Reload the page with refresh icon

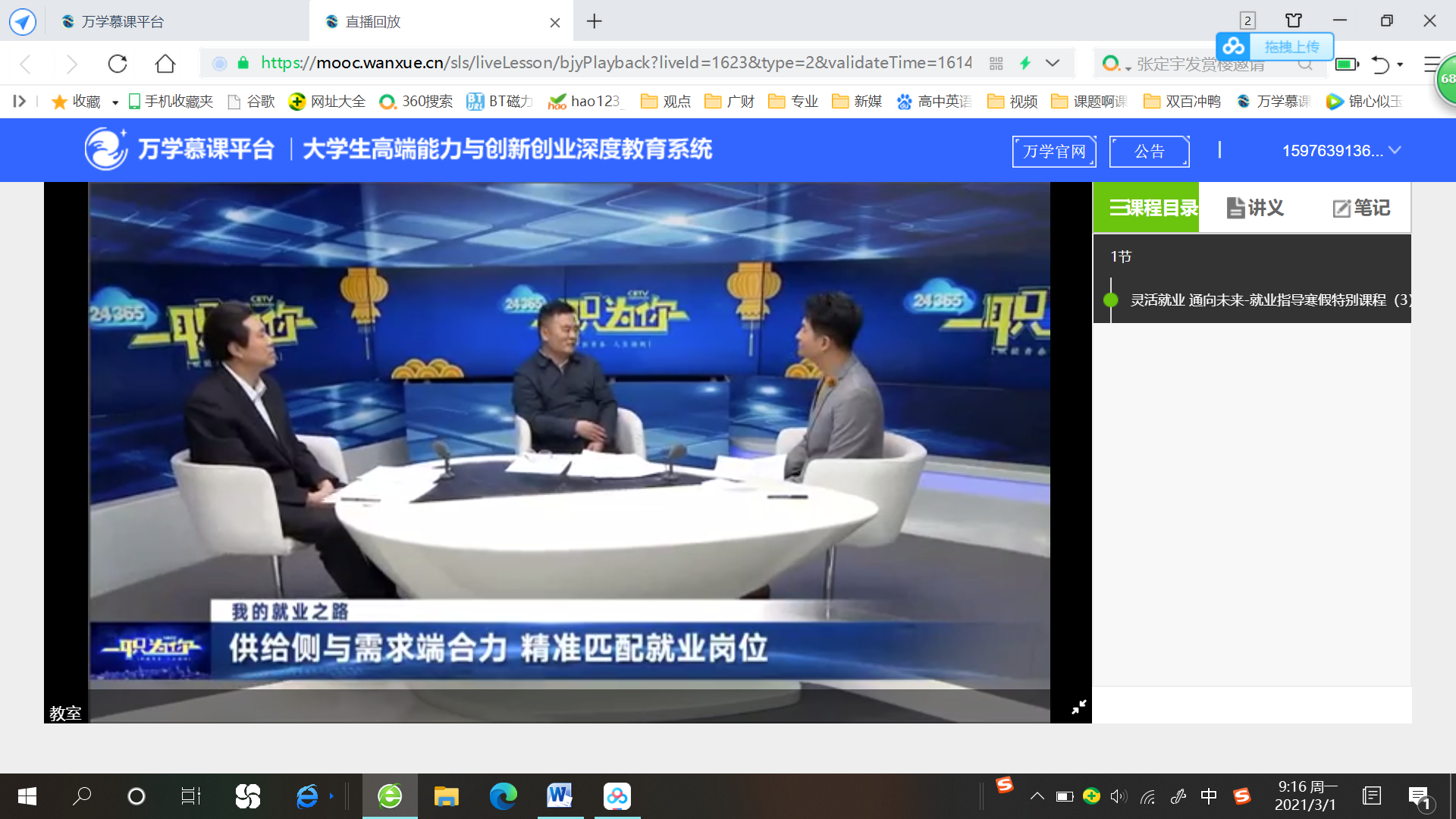click(x=118, y=64)
